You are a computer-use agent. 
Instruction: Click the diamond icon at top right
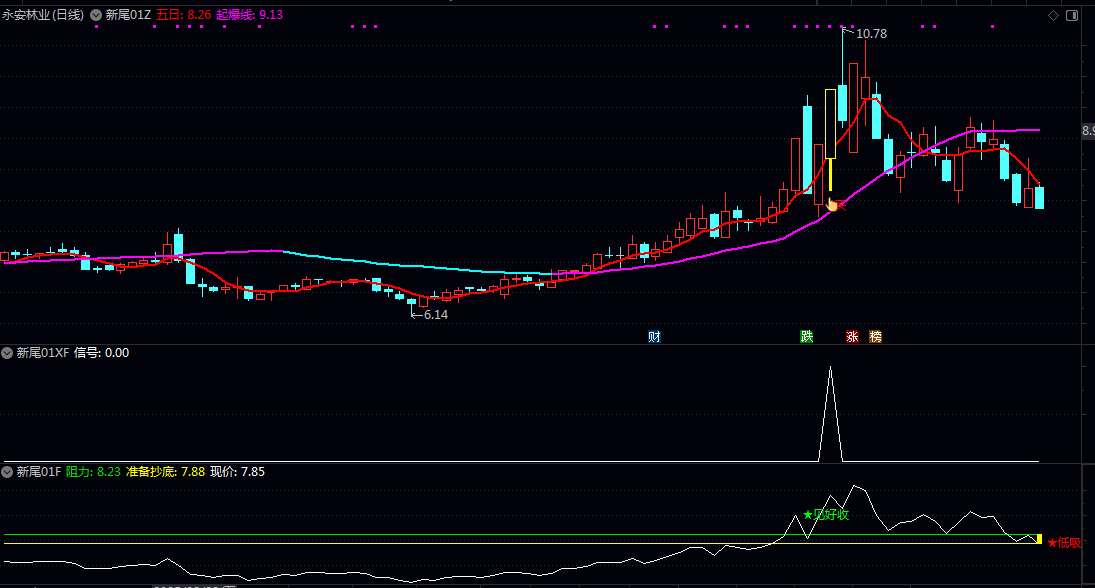pos(1053,16)
